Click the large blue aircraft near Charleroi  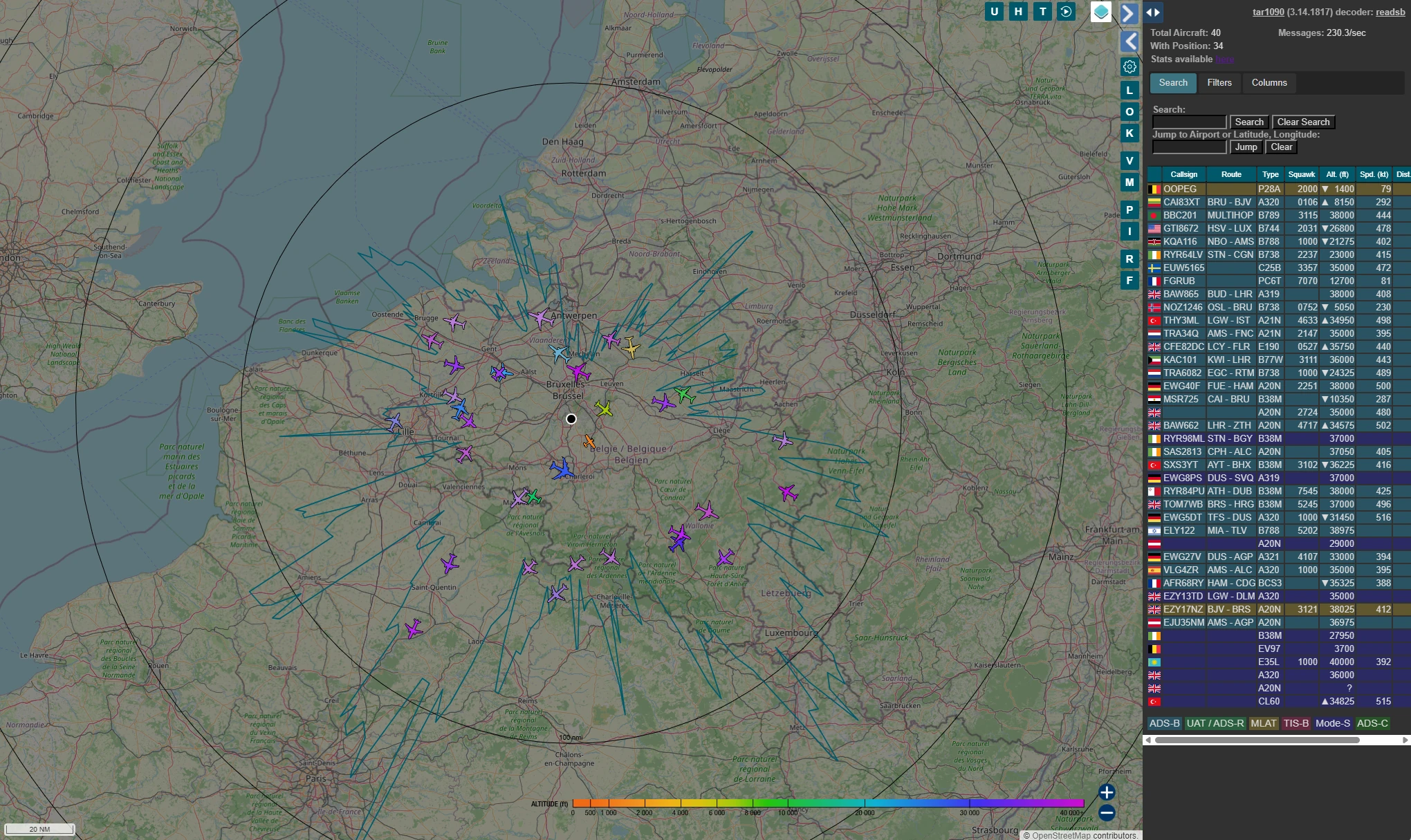click(x=562, y=469)
